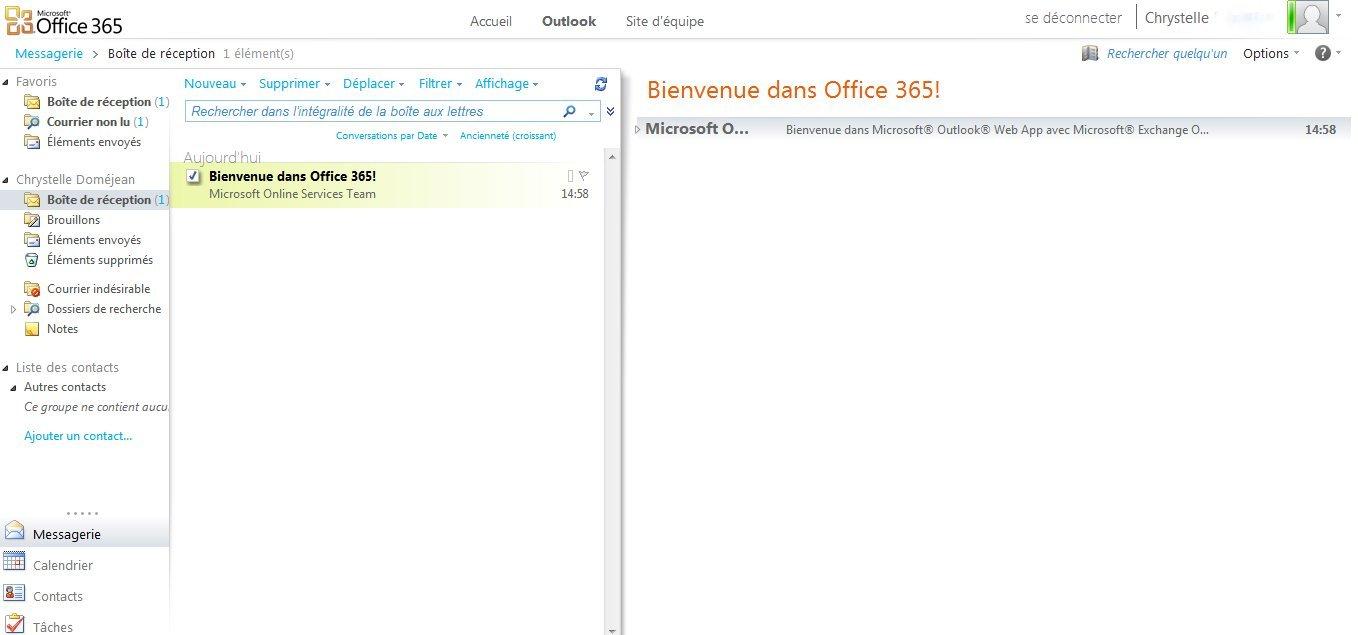
Task: Click the Messagerie breadcrumb link
Action: (x=49, y=53)
